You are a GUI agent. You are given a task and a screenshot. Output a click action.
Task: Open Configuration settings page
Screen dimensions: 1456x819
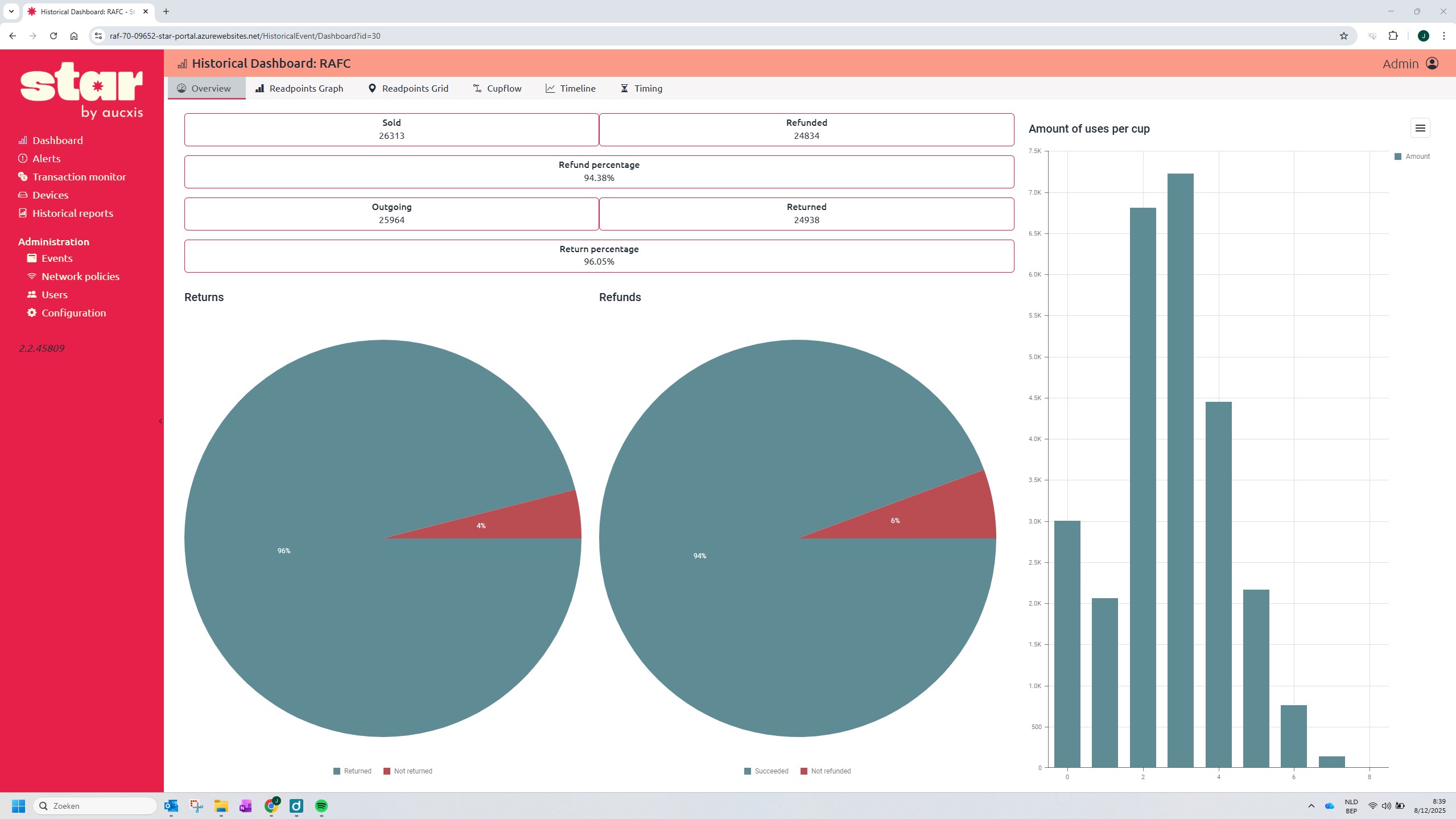click(67, 313)
